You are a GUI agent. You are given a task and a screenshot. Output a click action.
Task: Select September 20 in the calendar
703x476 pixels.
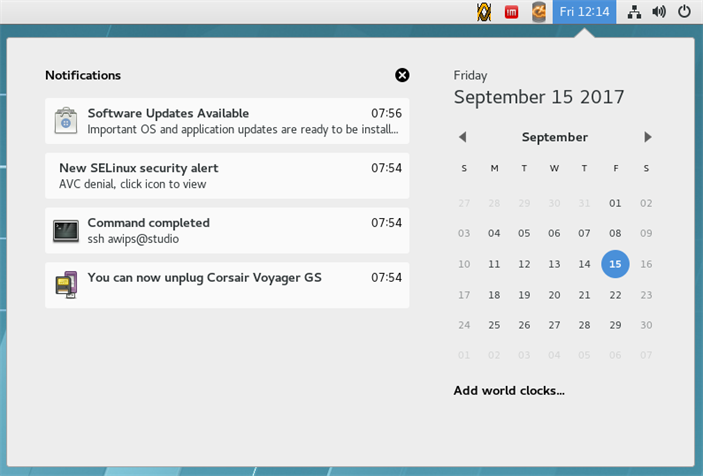tap(554, 295)
